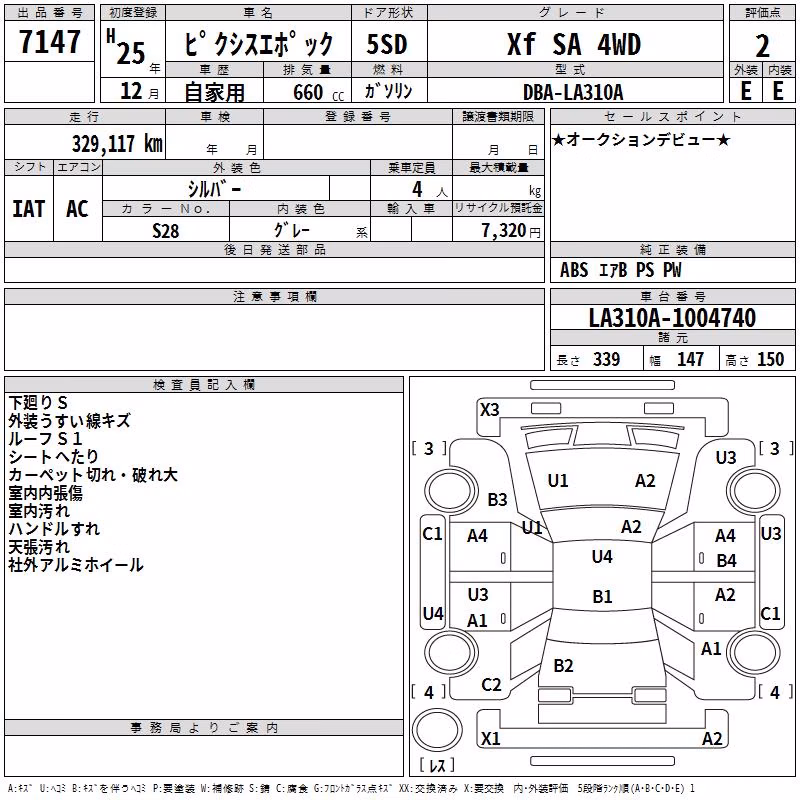Click length value 339
The image size is (800, 800).
coord(606,359)
